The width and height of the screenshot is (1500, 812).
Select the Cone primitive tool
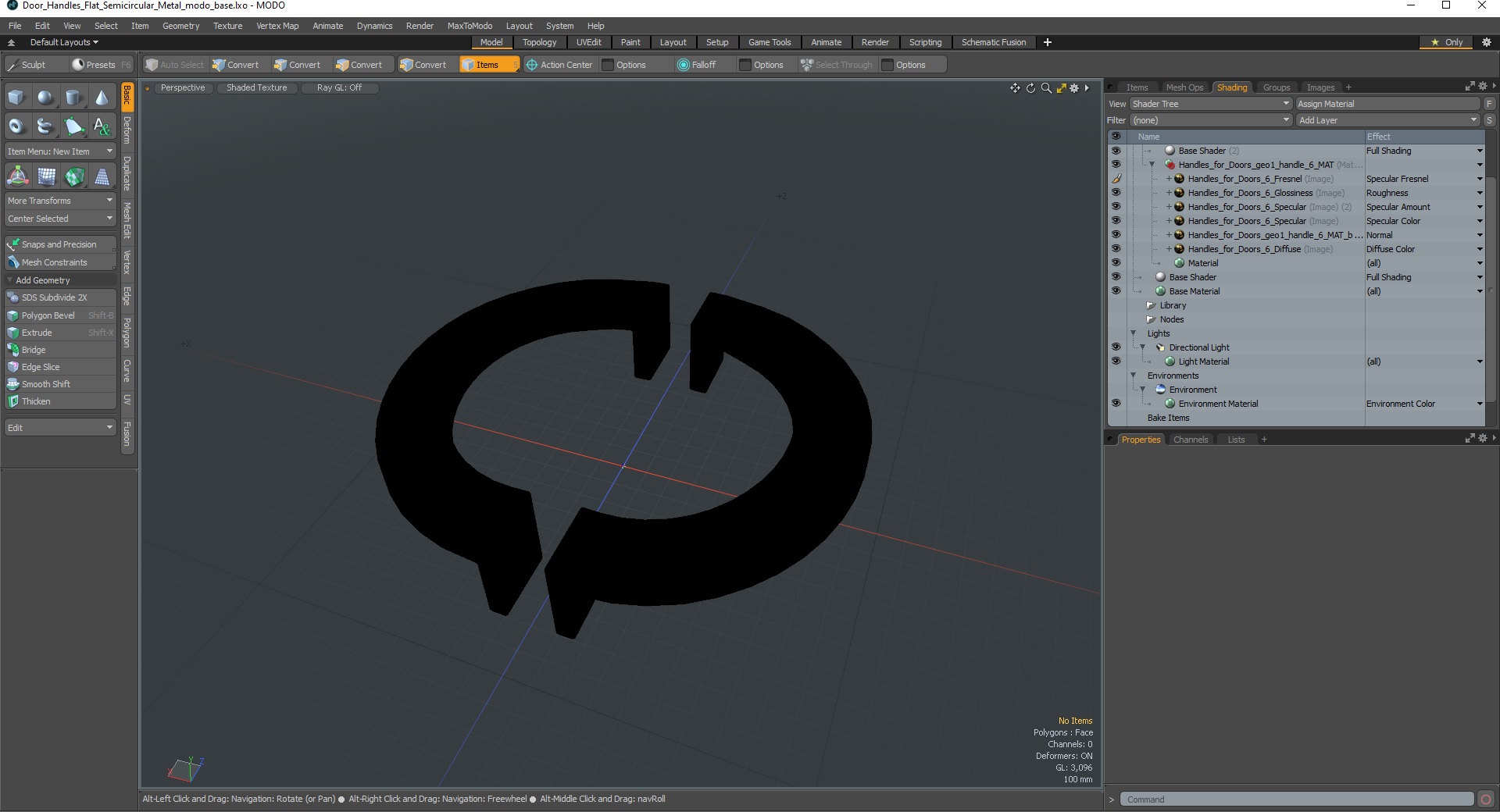coord(102,98)
